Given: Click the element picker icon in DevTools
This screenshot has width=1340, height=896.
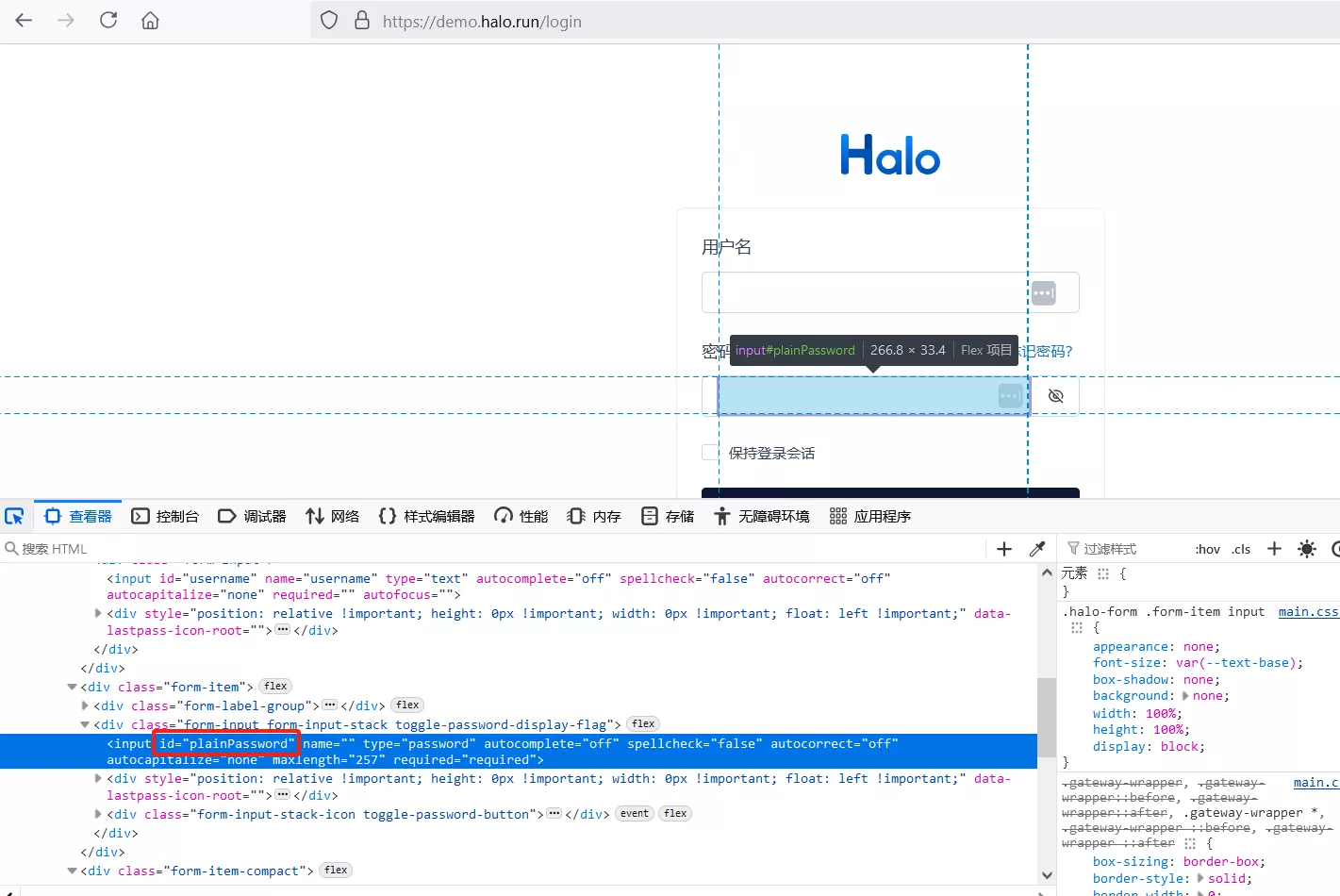Looking at the screenshot, I should tap(14, 516).
